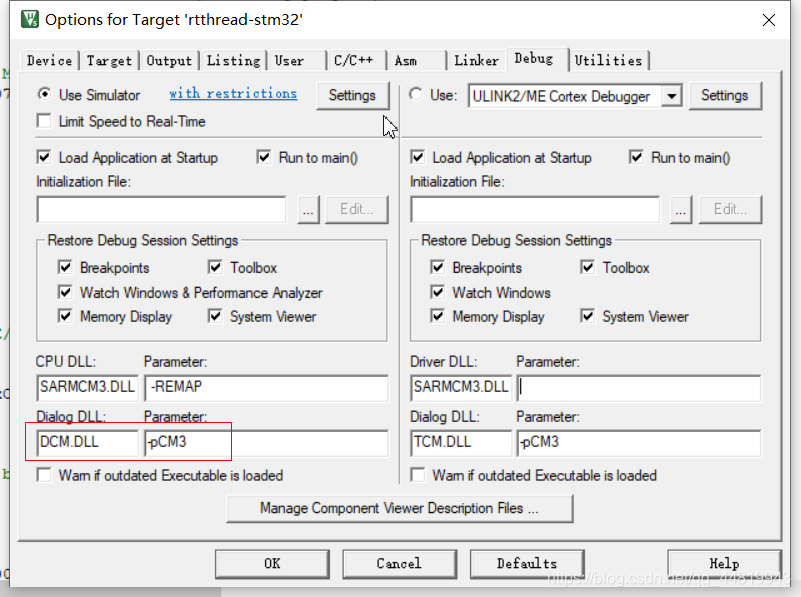Open the Utilities tab
Image resolution: width=801 pixels, height=597 pixels.
(608, 61)
